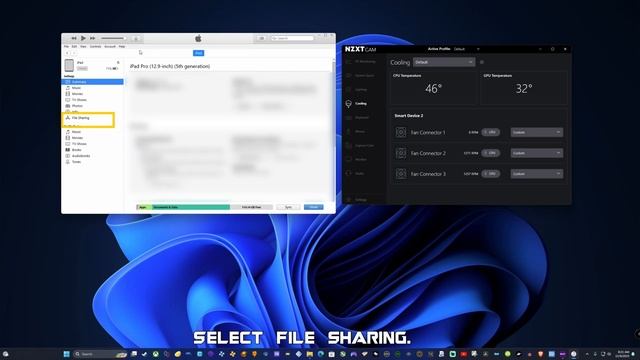The width and height of the screenshot is (640, 360).
Task: Click the iTunes fast-forward button
Action: click(x=93, y=38)
